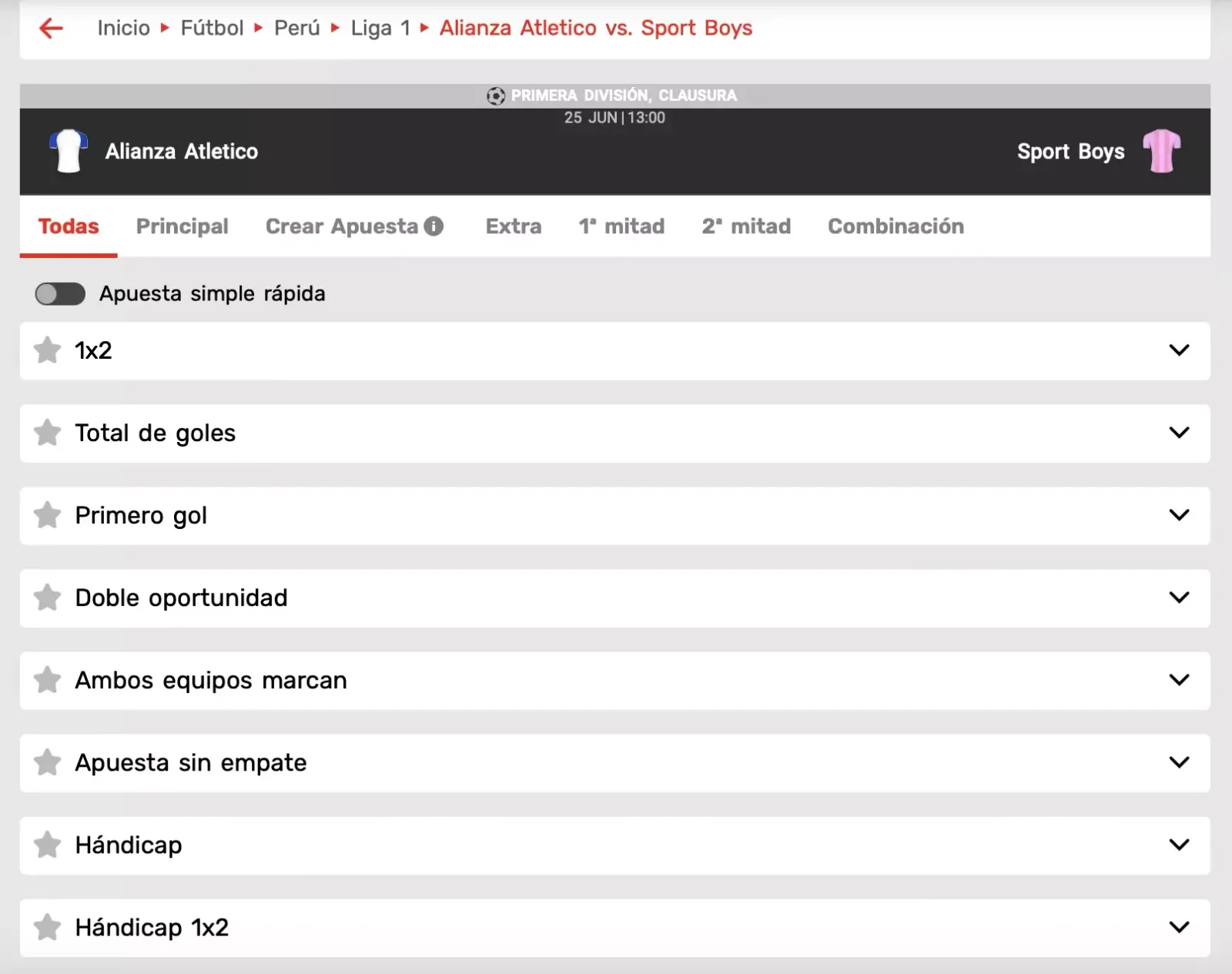Click the Crear Apuesta info icon
The height and width of the screenshot is (974, 1232).
[434, 226]
